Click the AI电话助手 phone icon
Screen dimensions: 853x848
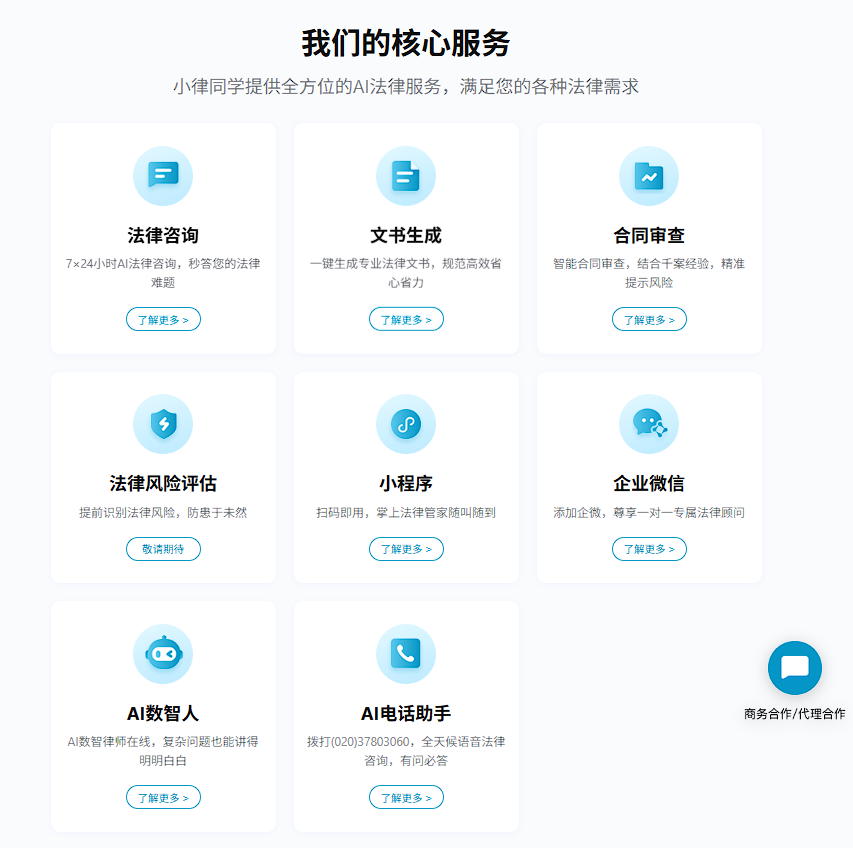pos(406,654)
